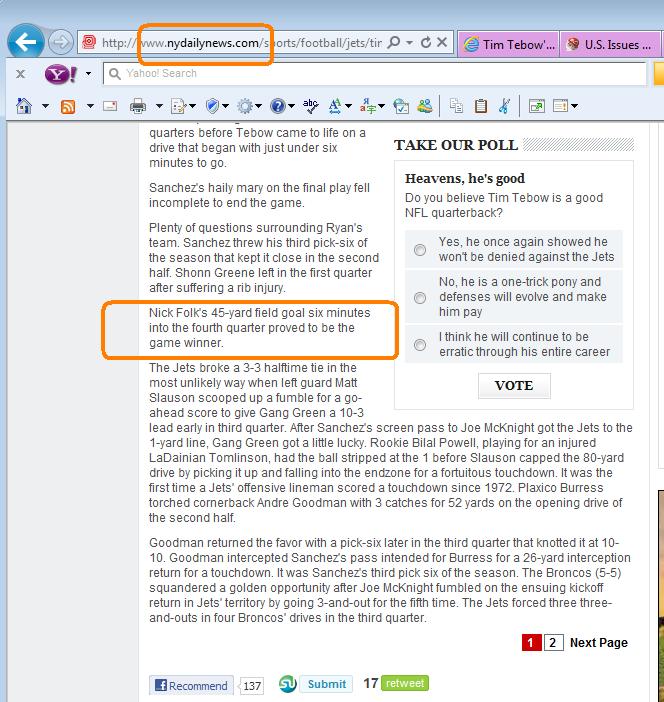Expand the Safety shield dropdown arrow

(225, 106)
